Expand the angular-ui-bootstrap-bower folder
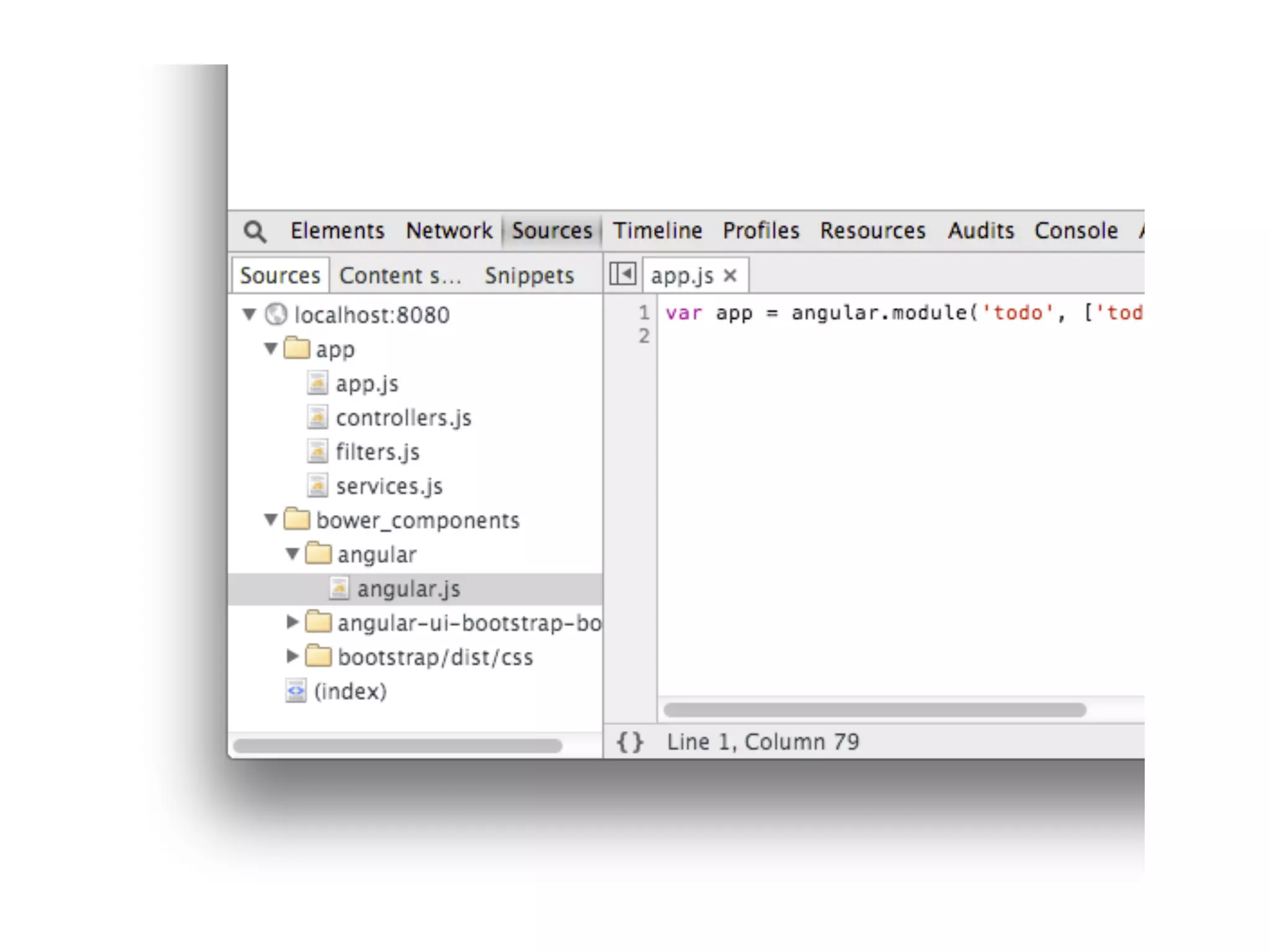The width and height of the screenshot is (1270, 952). pyautogui.click(x=292, y=622)
